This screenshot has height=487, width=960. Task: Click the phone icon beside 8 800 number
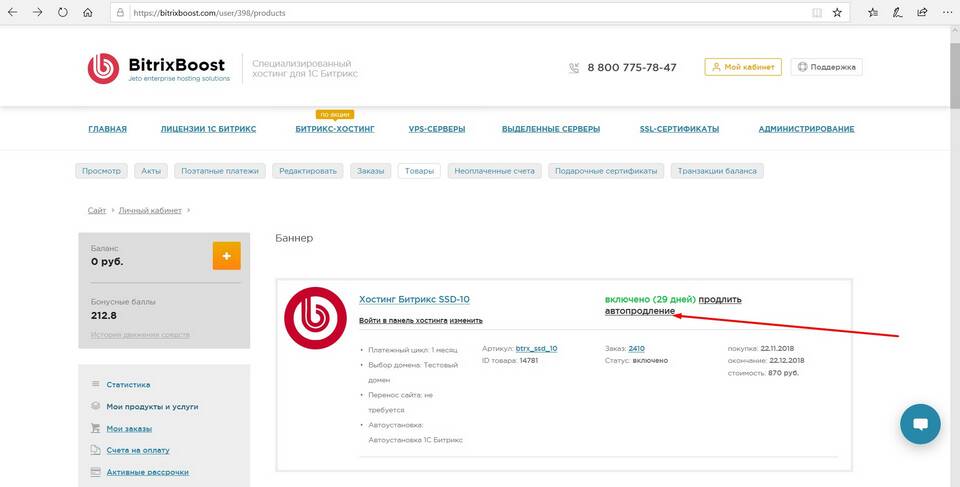pos(574,67)
